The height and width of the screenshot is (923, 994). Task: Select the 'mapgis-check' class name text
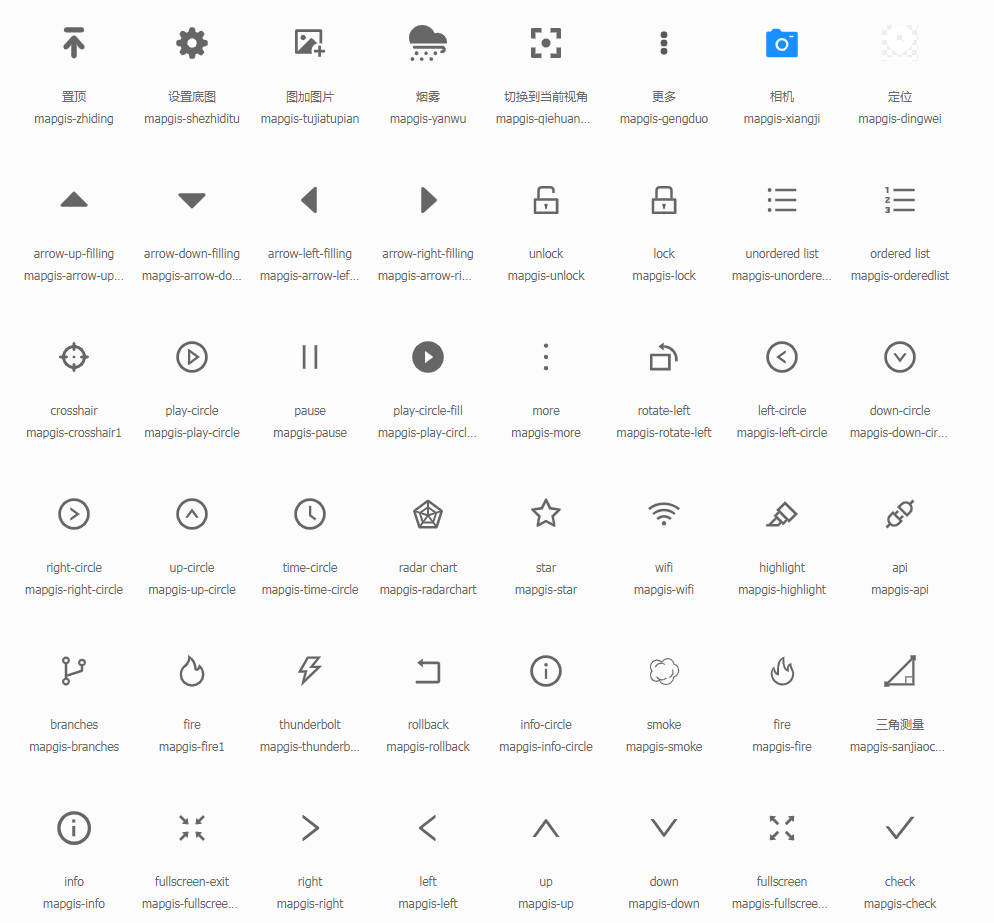(x=900, y=903)
